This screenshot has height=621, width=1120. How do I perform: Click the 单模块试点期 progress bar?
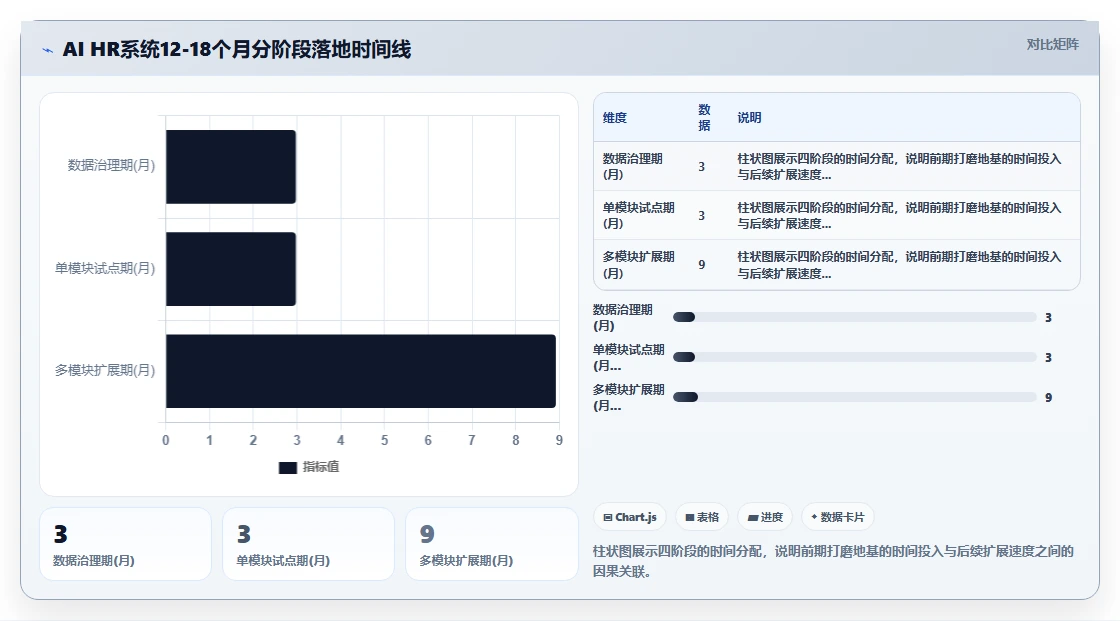[854, 357]
